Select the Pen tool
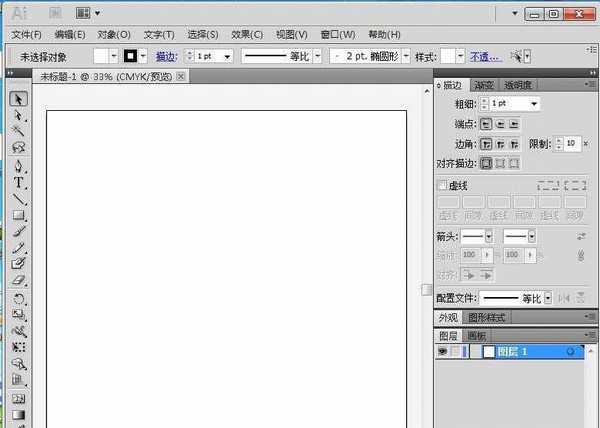 (x=18, y=166)
